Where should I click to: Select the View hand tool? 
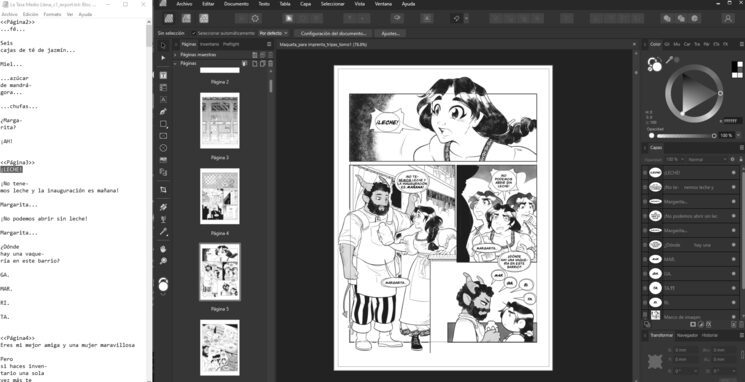[163, 248]
